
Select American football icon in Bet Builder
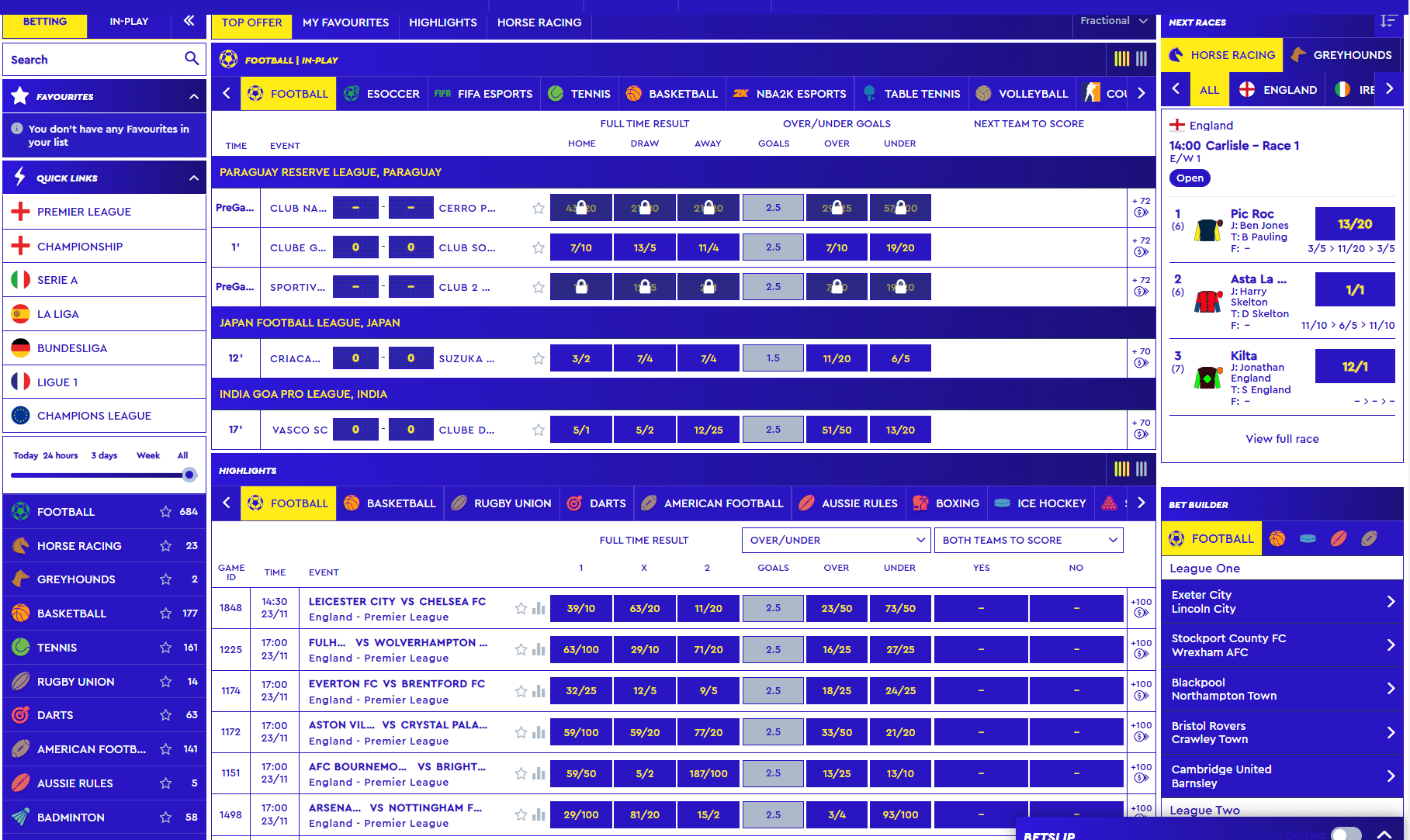click(x=1369, y=539)
